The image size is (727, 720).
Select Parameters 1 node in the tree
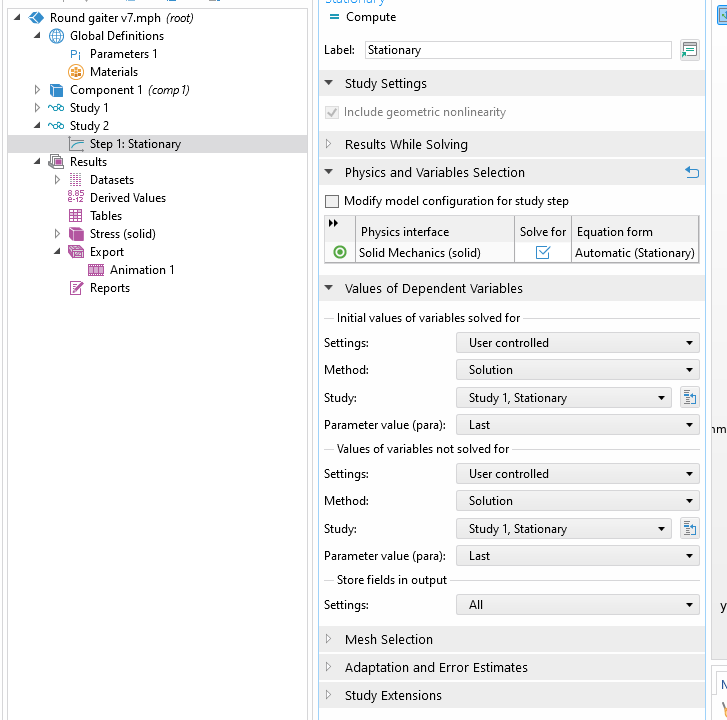[123, 54]
